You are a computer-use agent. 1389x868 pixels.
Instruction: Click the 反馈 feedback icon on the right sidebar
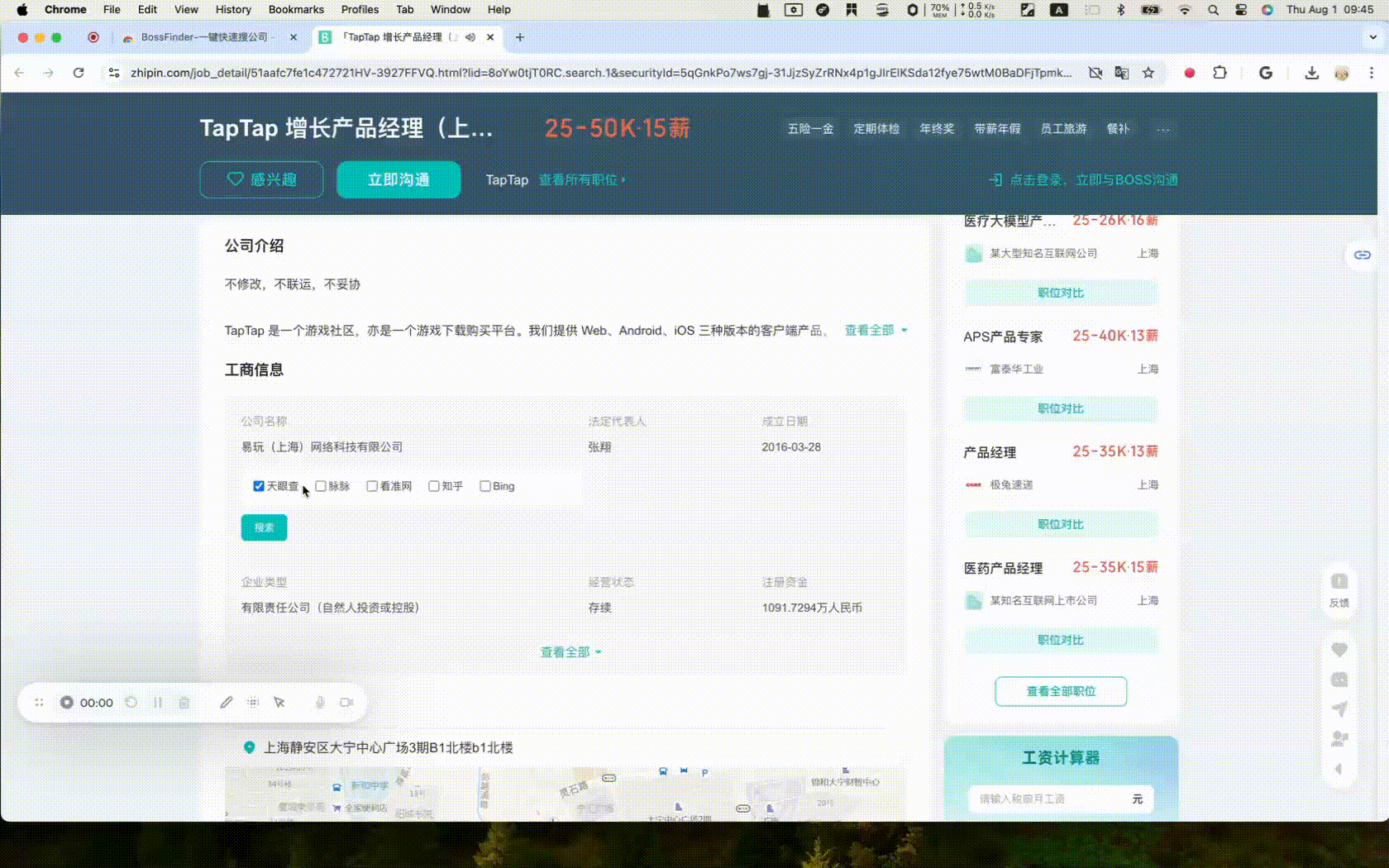[x=1339, y=590]
